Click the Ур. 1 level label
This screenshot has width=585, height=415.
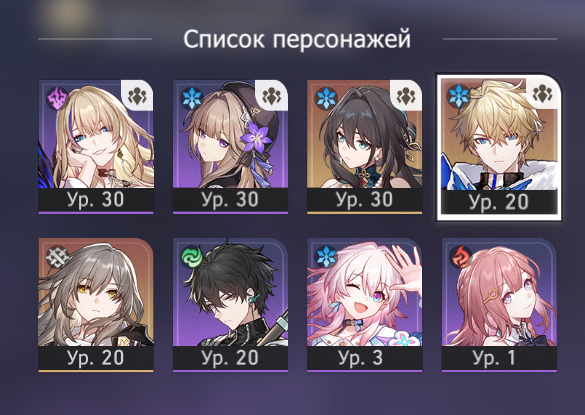[494, 358]
